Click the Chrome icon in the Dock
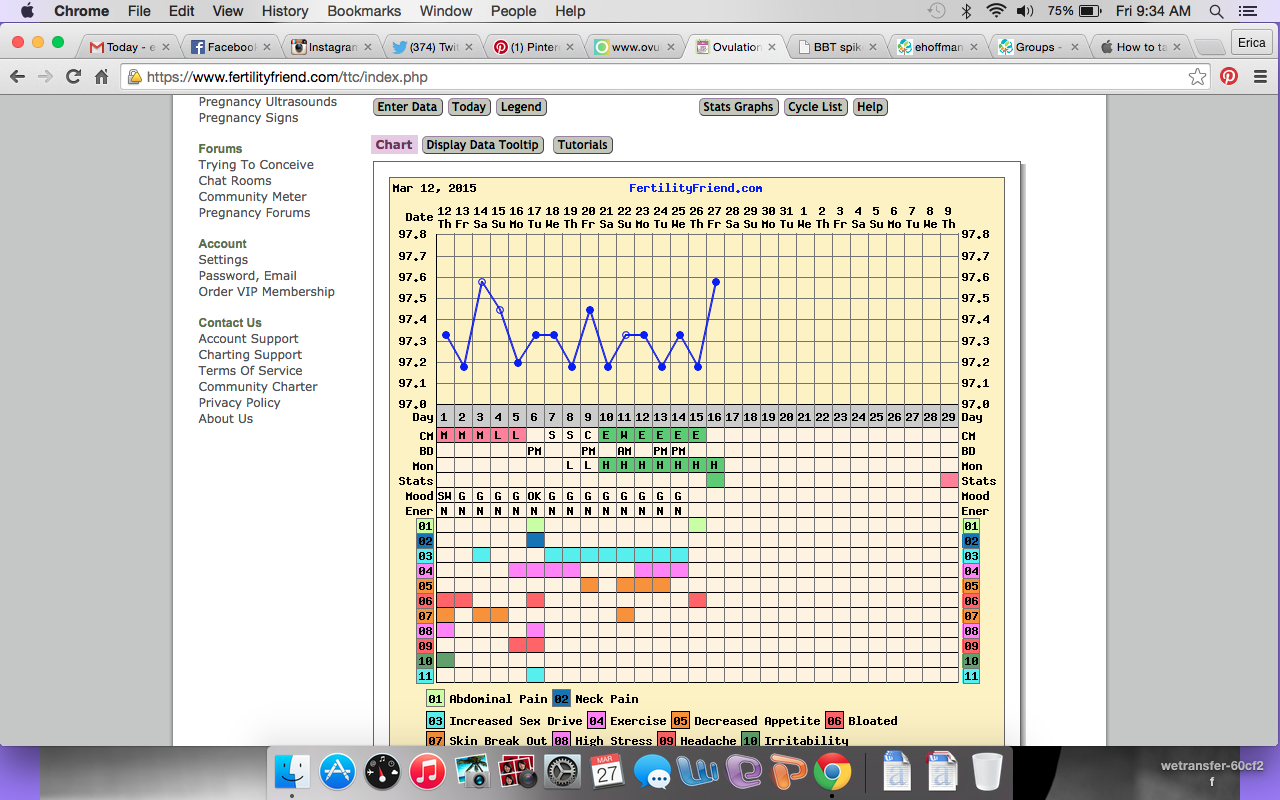Viewport: 1280px width, 800px height. click(x=832, y=771)
